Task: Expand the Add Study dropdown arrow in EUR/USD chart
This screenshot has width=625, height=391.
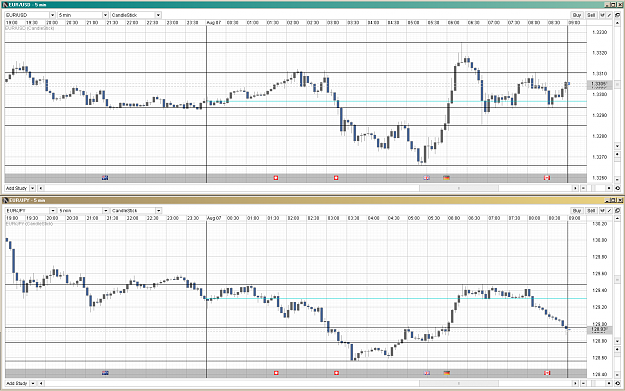Action: click(x=32, y=188)
